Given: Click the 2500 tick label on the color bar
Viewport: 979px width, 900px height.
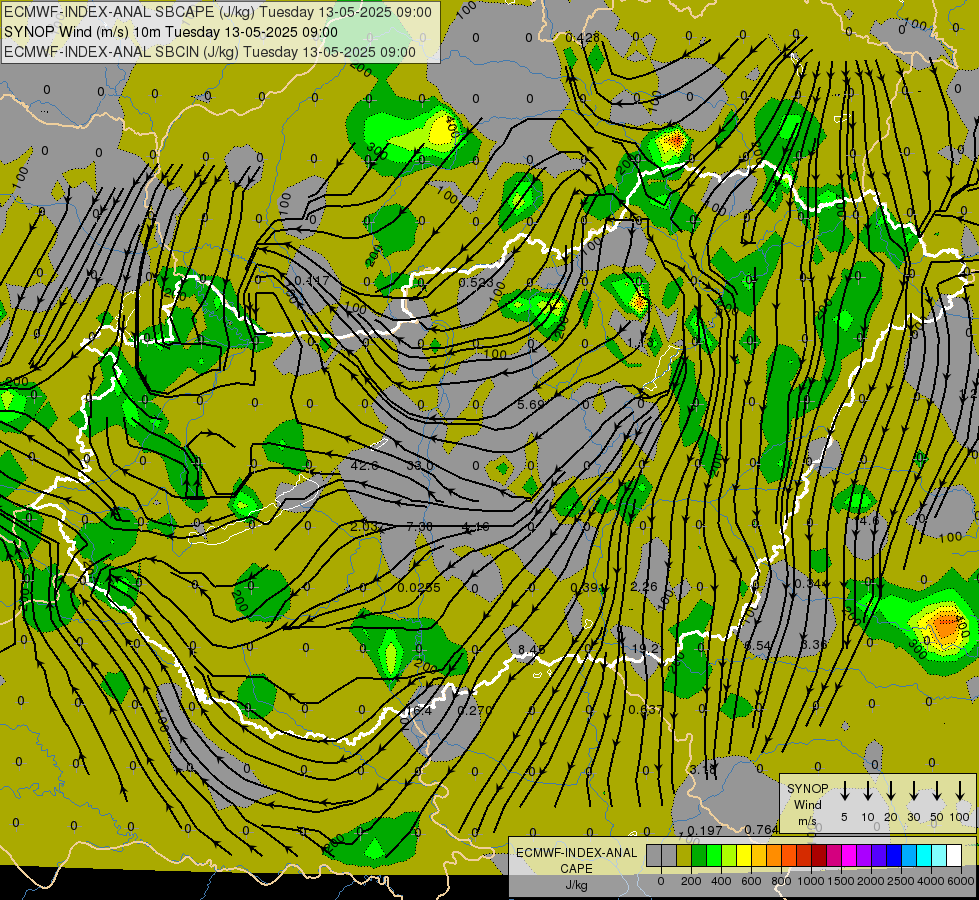Looking at the screenshot, I should [x=902, y=881].
